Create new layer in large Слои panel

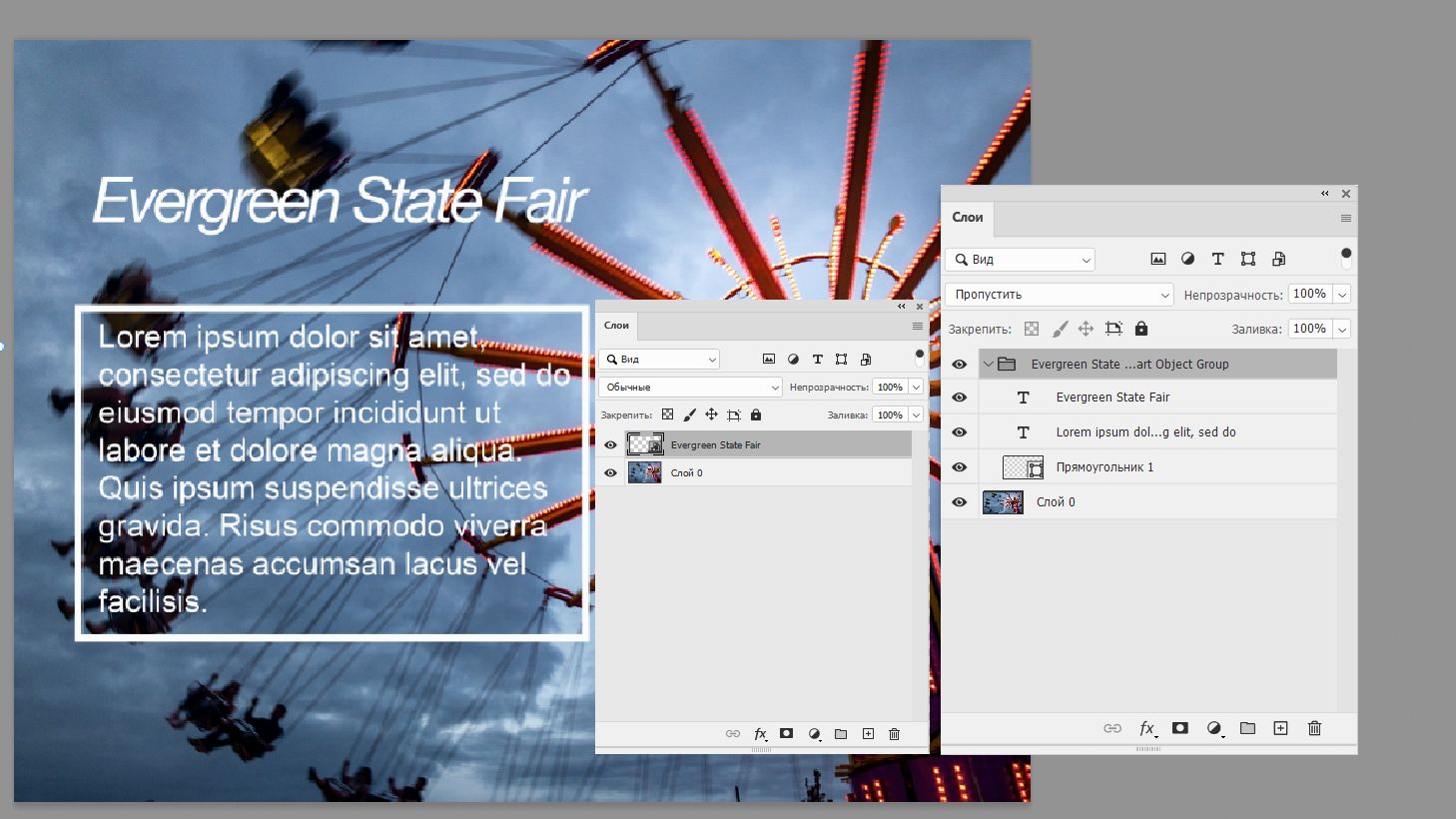(x=1280, y=728)
